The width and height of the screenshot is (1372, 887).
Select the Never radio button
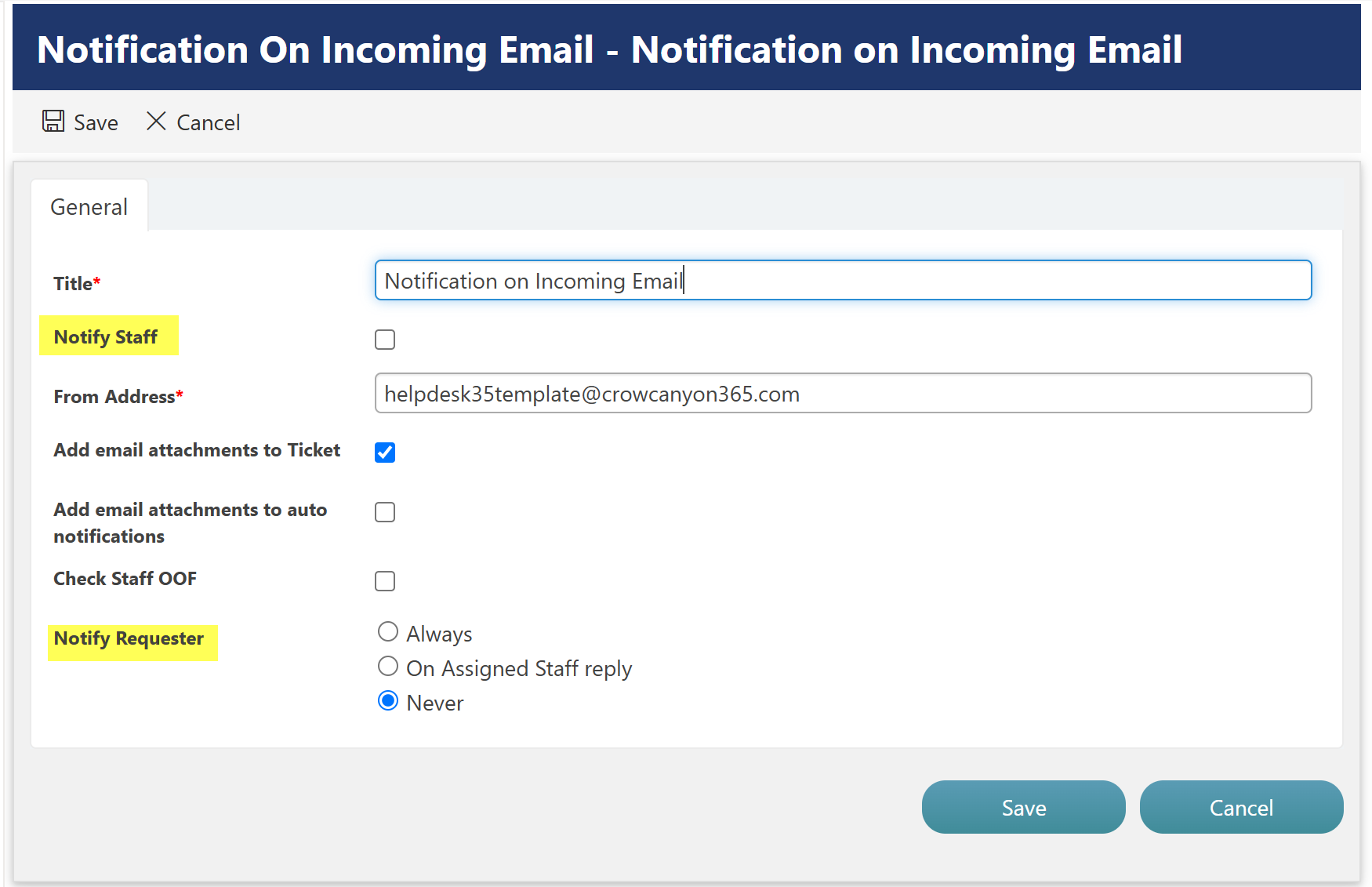click(x=388, y=701)
